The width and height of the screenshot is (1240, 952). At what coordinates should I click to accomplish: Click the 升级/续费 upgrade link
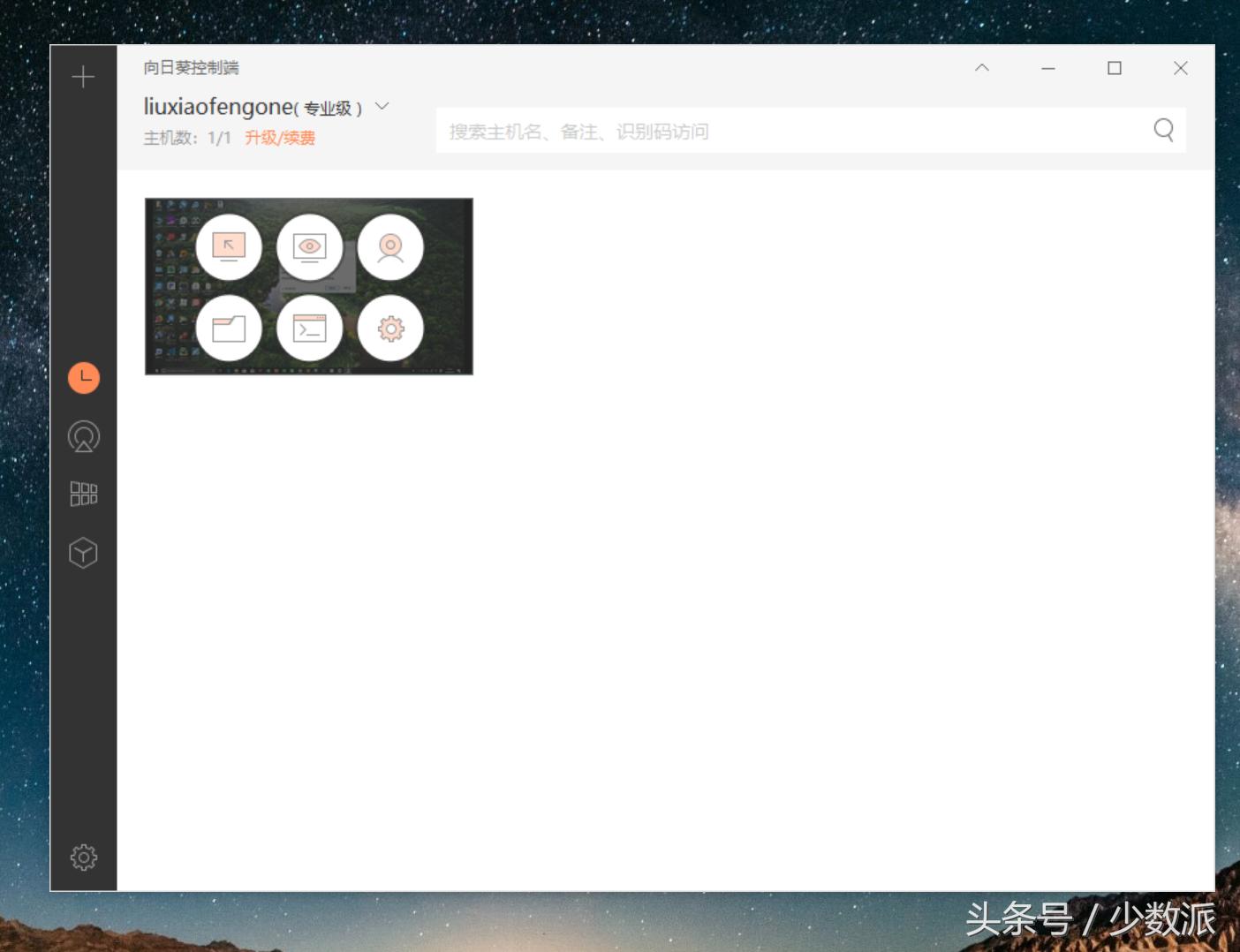click(x=280, y=138)
